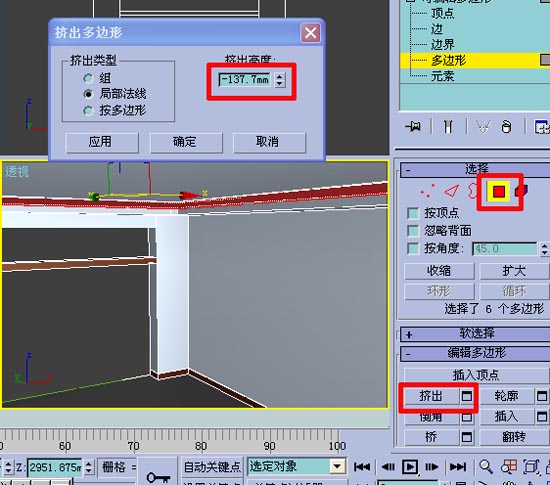Click the extrusion height input field
The image size is (550, 485).
tap(244, 80)
